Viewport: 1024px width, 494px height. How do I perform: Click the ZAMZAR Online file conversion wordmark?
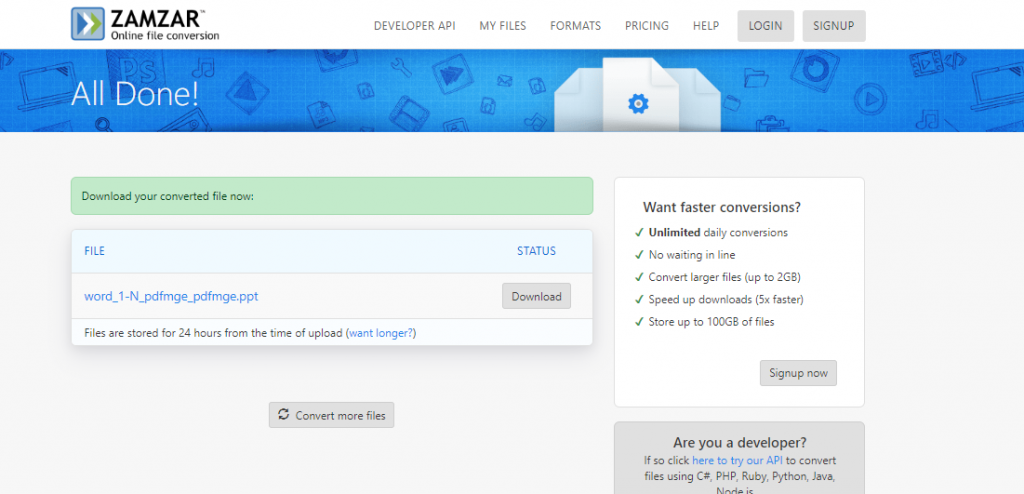click(x=165, y=24)
